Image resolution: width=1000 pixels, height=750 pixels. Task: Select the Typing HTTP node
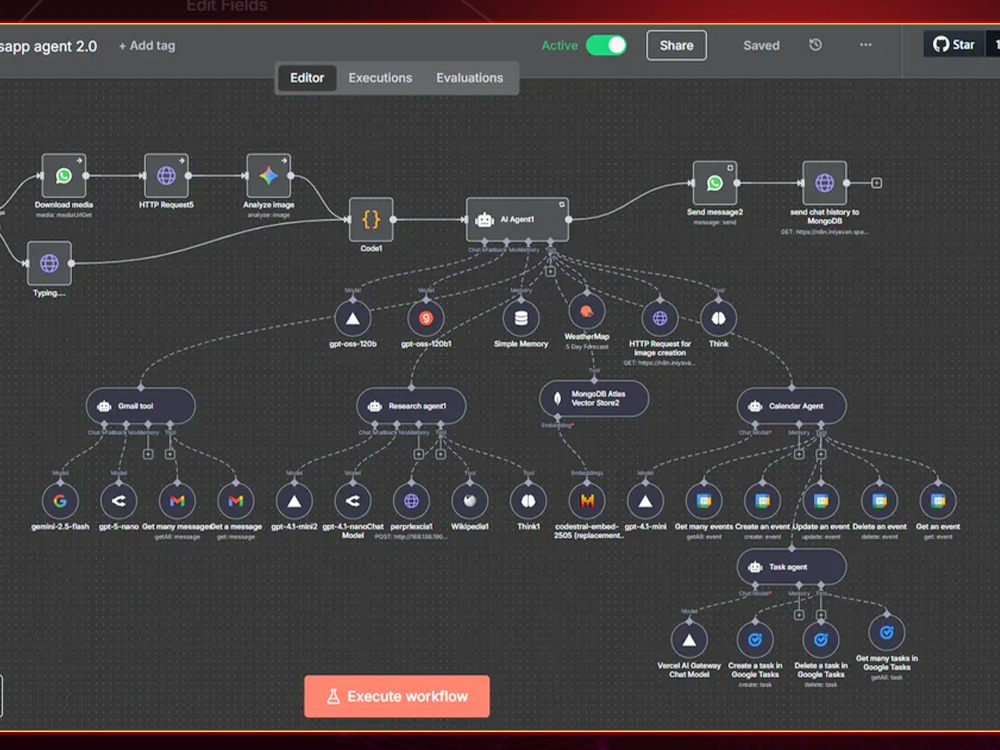pyautogui.click(x=49, y=263)
